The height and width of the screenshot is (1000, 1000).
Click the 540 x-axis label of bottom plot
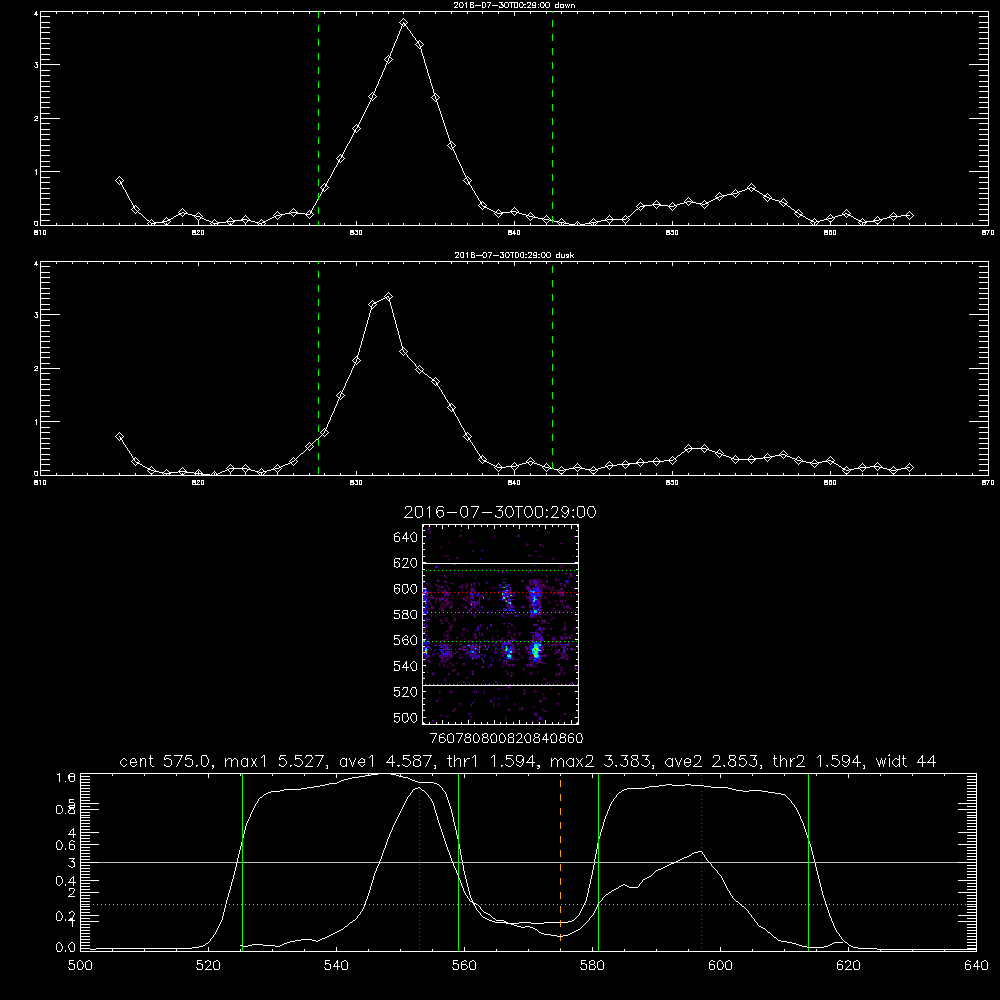tap(336, 966)
